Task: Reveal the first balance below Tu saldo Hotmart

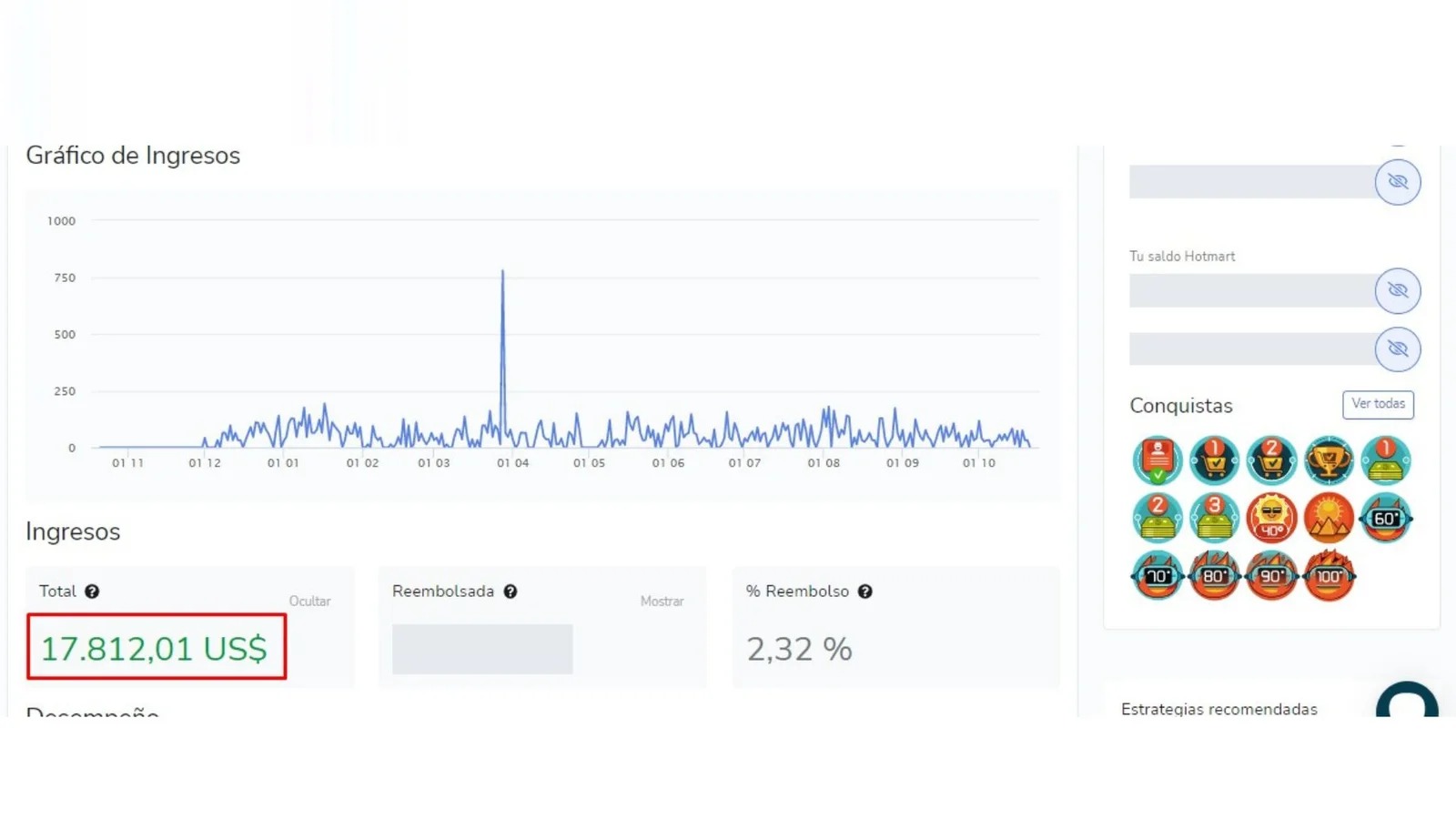Action: tap(1398, 291)
